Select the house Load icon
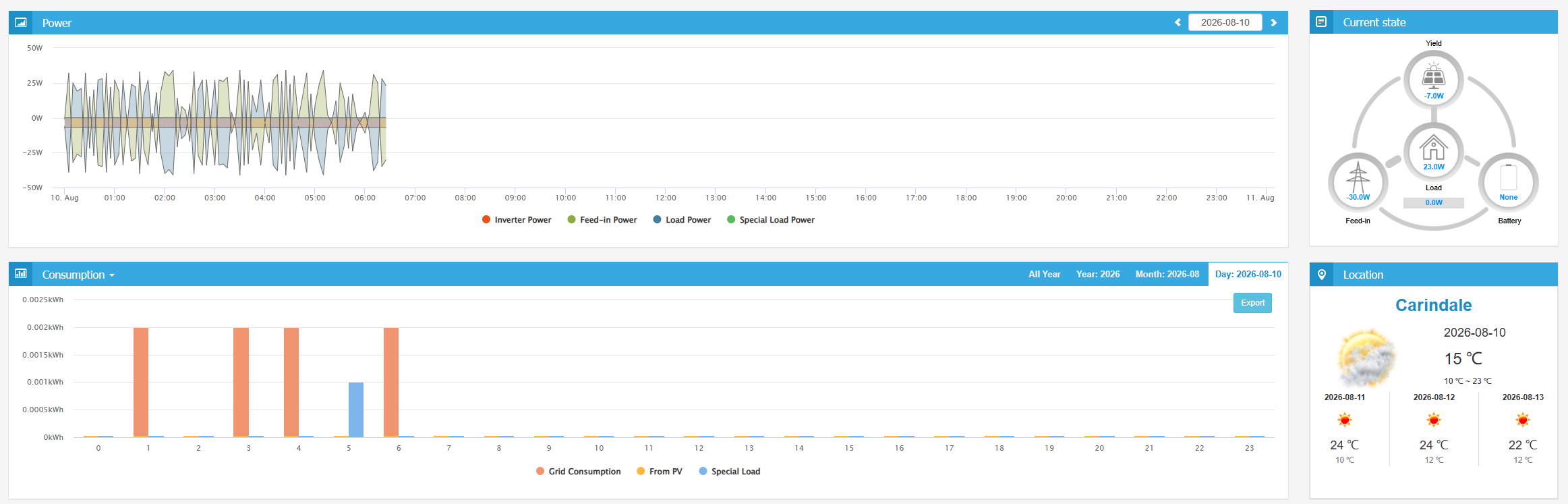Viewport: 1568px width, 504px height. point(1433,148)
